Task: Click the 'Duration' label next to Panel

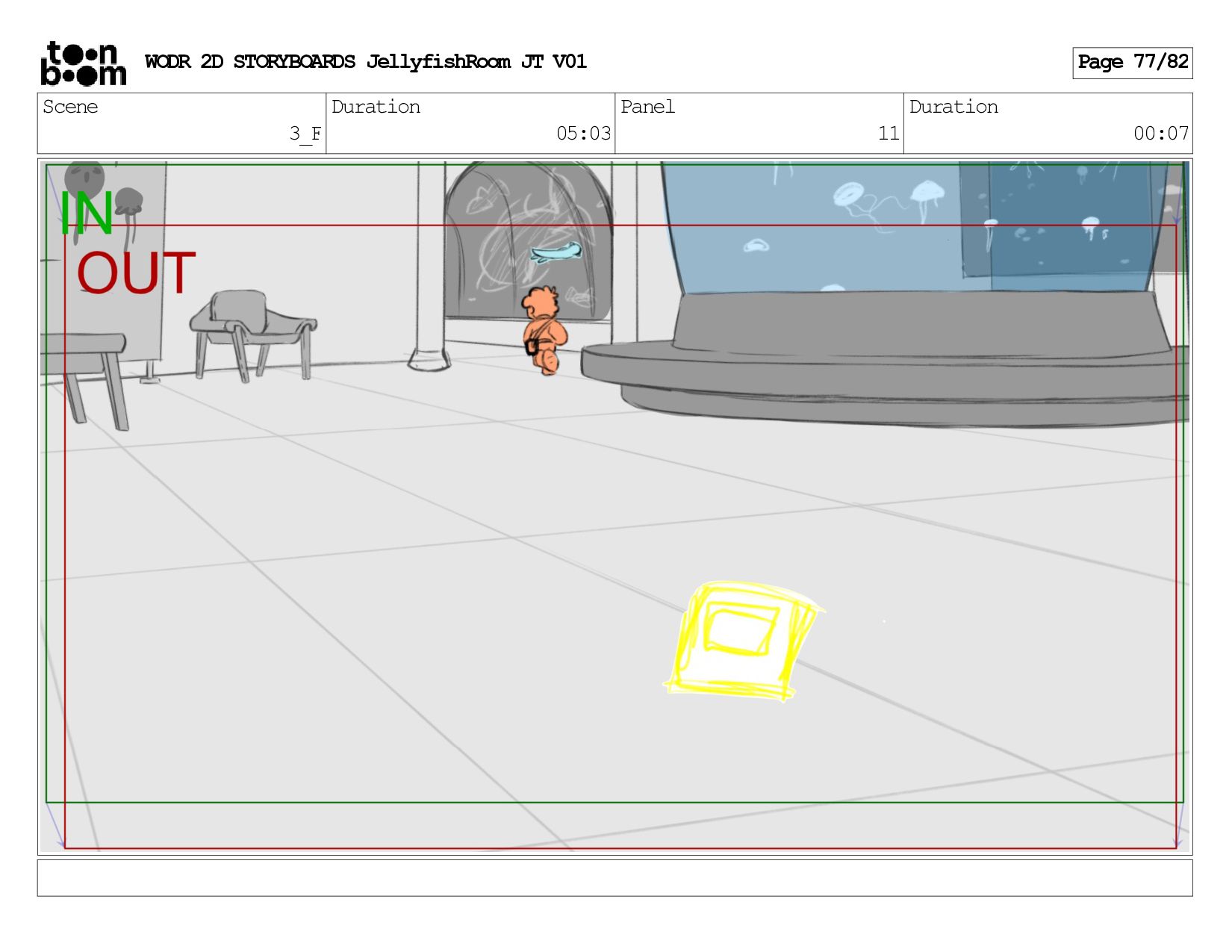Action: (953, 107)
